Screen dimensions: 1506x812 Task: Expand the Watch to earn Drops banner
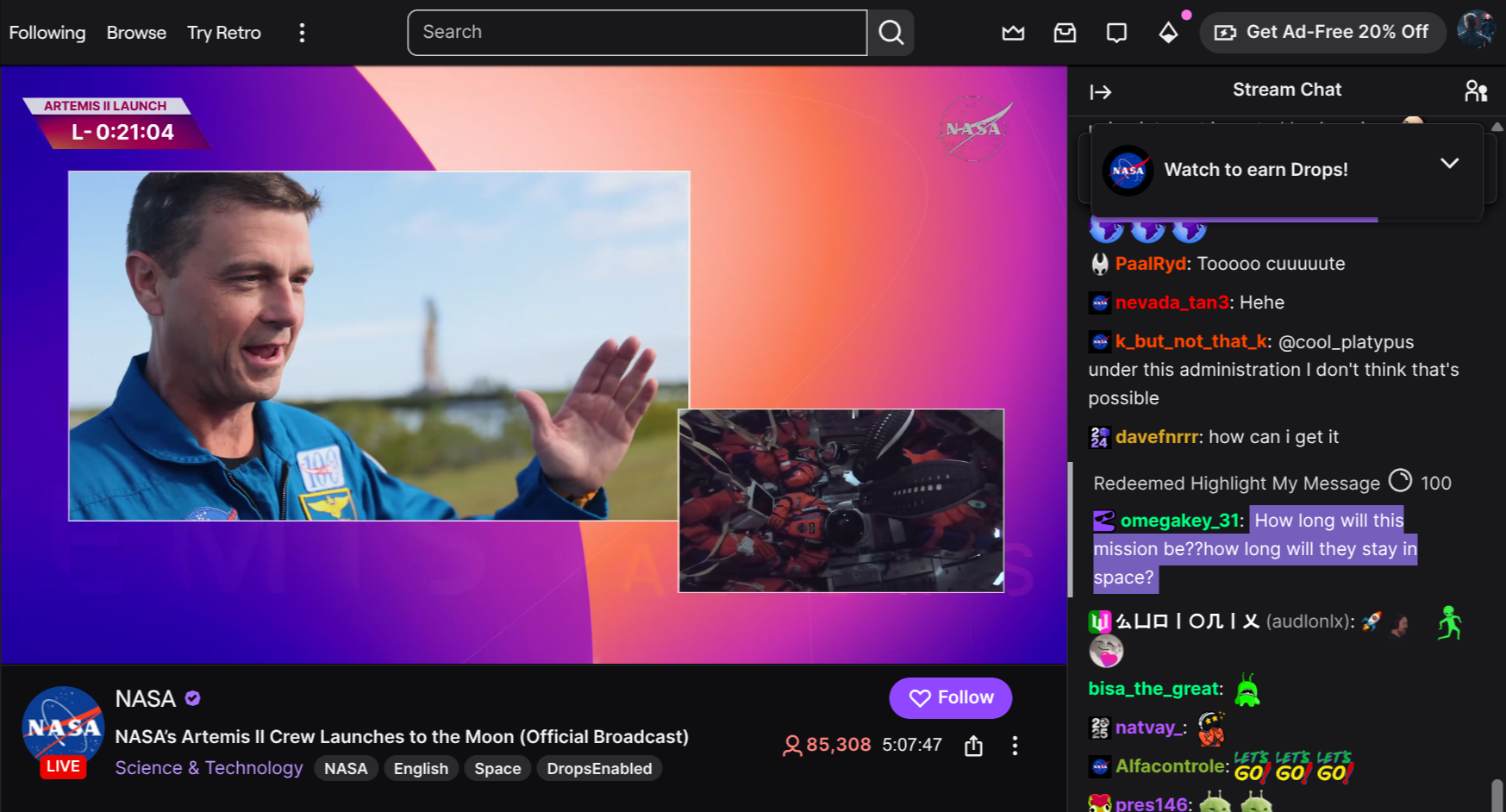pos(1450,164)
